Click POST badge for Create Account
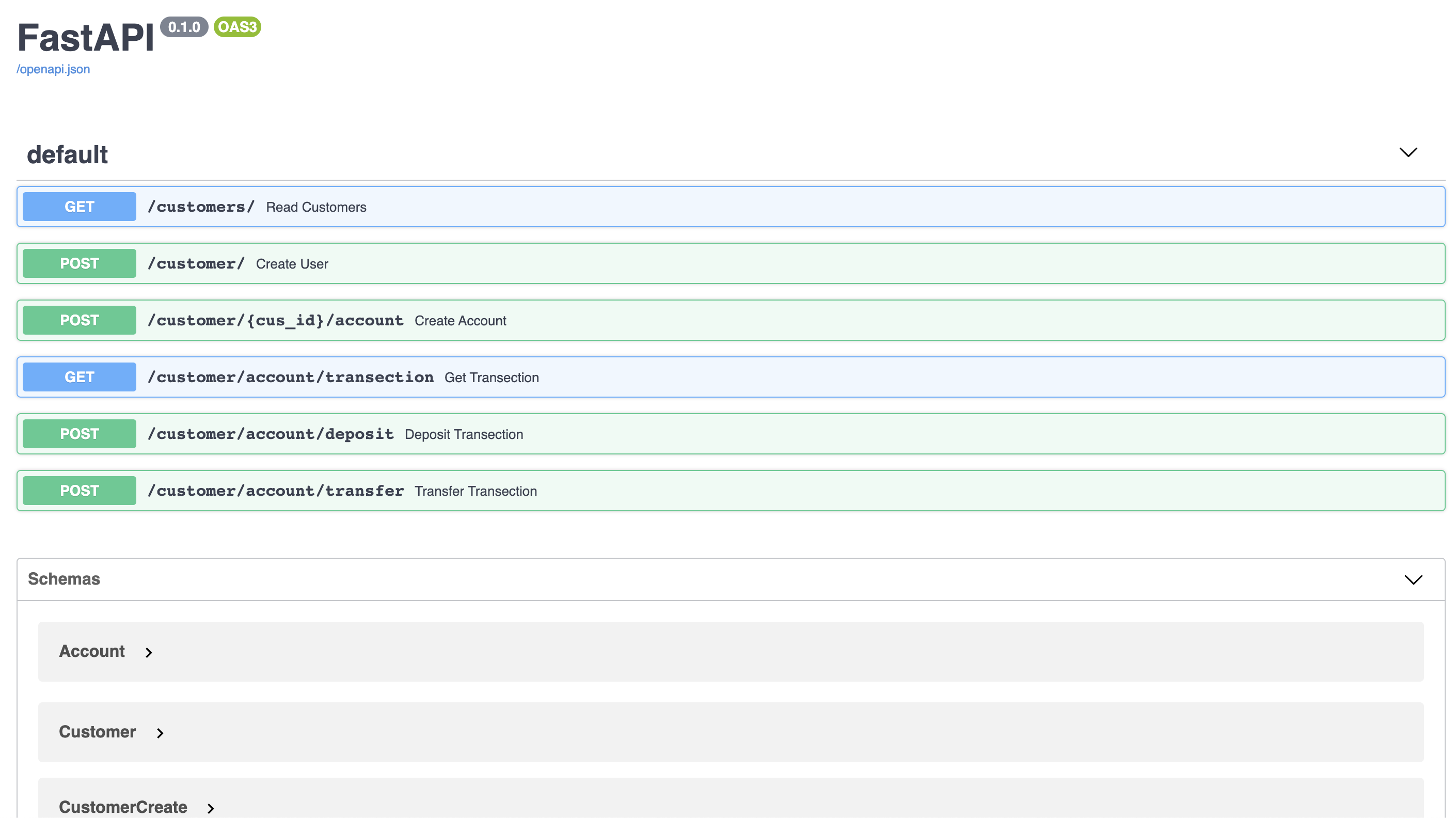This screenshot has width=1456, height=818. pyautogui.click(x=79, y=321)
